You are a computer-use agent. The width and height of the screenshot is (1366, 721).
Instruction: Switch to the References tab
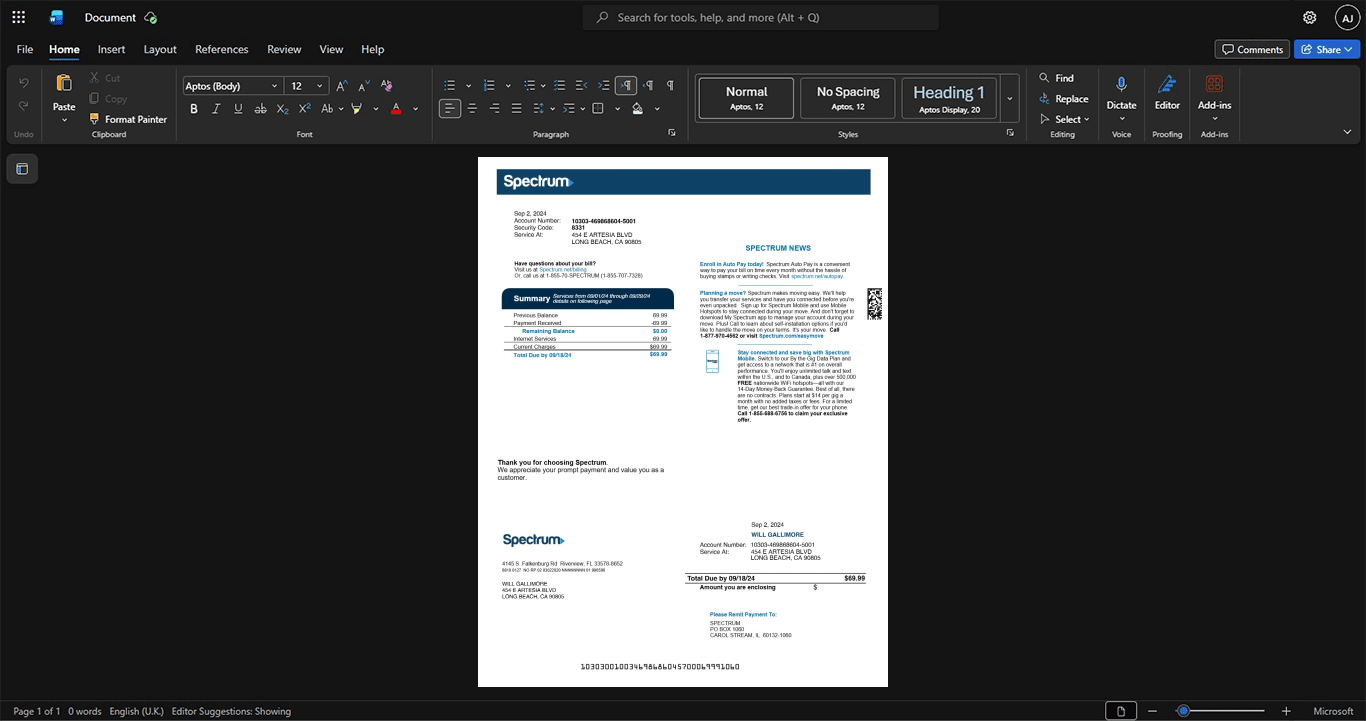pyautogui.click(x=221, y=49)
